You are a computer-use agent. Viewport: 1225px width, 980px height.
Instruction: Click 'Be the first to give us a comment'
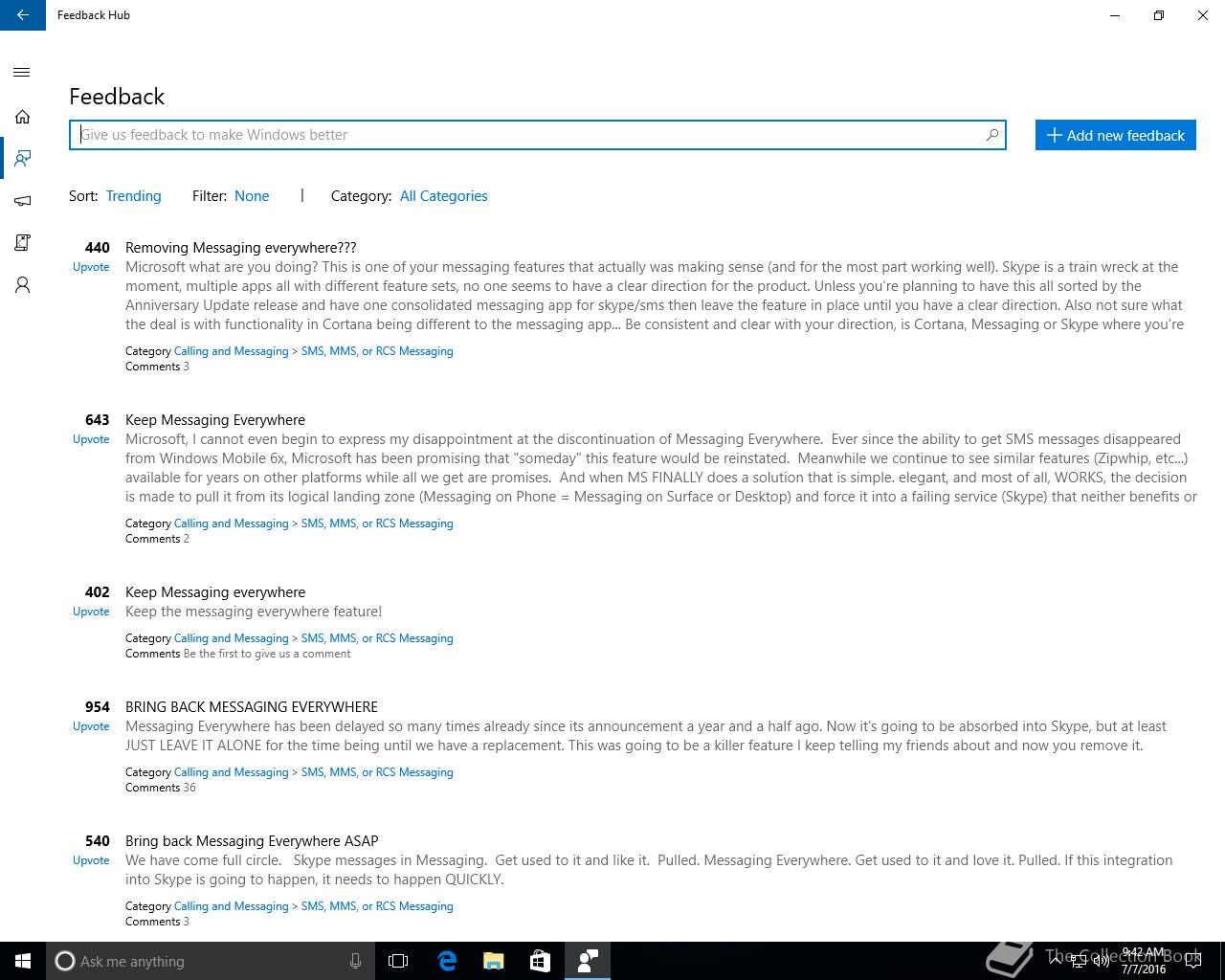point(267,654)
